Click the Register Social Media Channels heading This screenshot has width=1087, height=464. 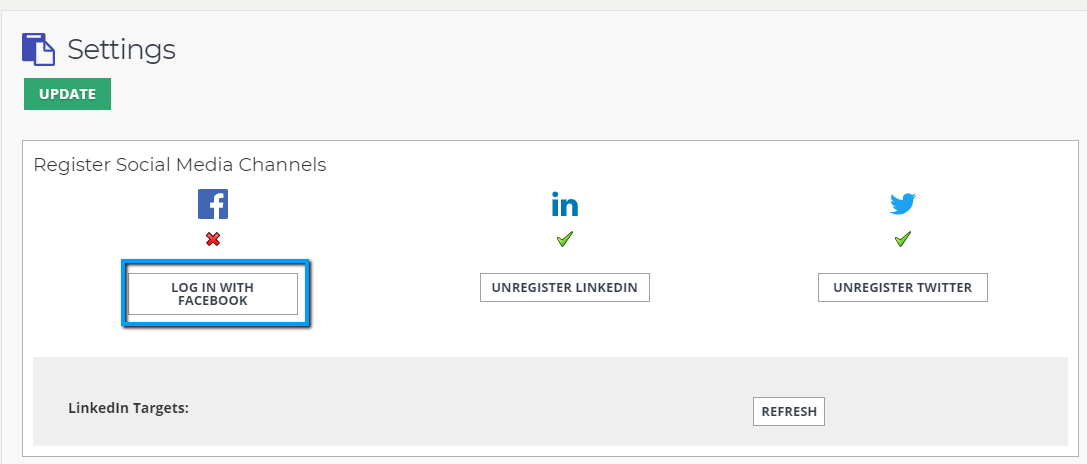(180, 165)
